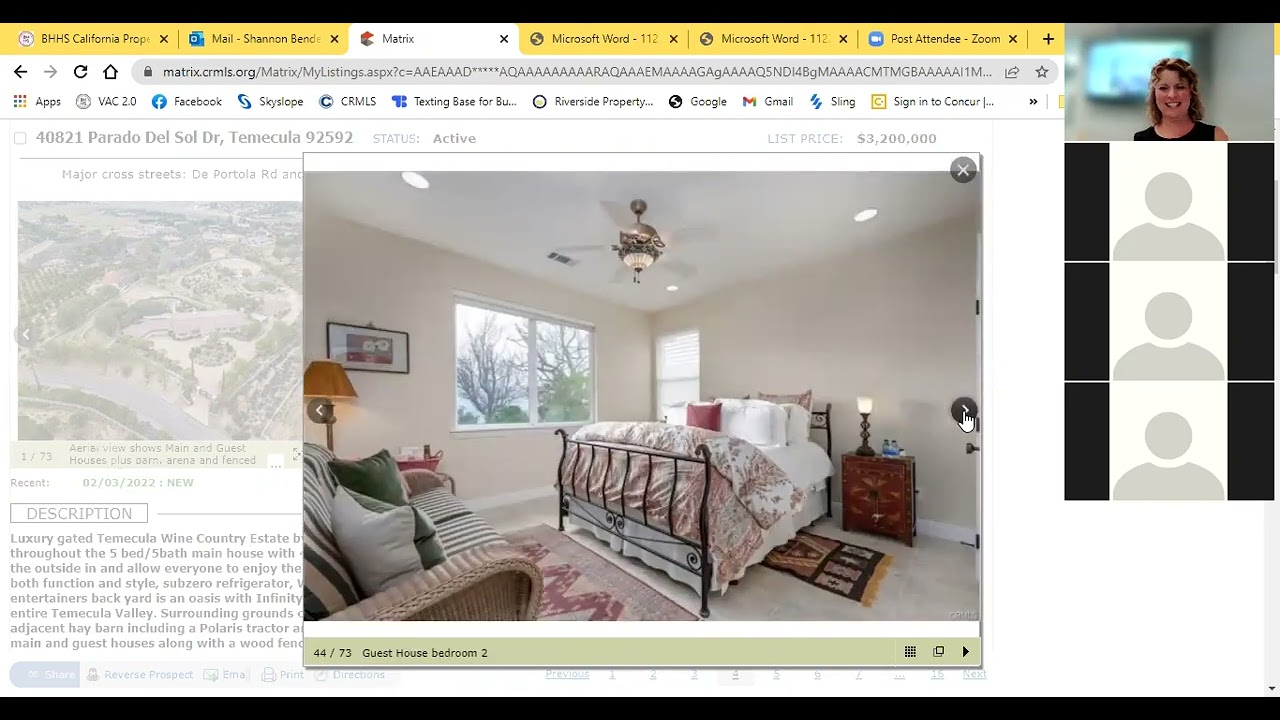Open Directions for listing

pos(350,675)
